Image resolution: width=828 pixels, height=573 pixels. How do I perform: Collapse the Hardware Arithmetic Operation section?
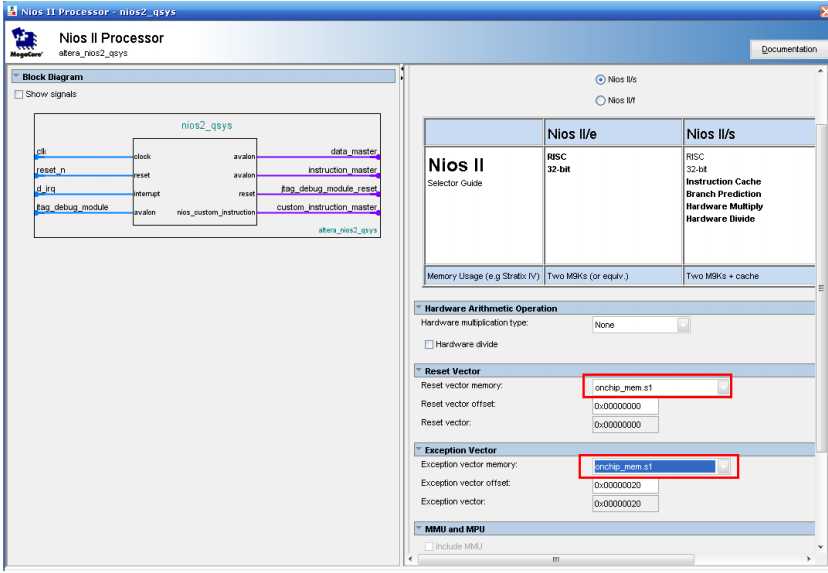(419, 308)
